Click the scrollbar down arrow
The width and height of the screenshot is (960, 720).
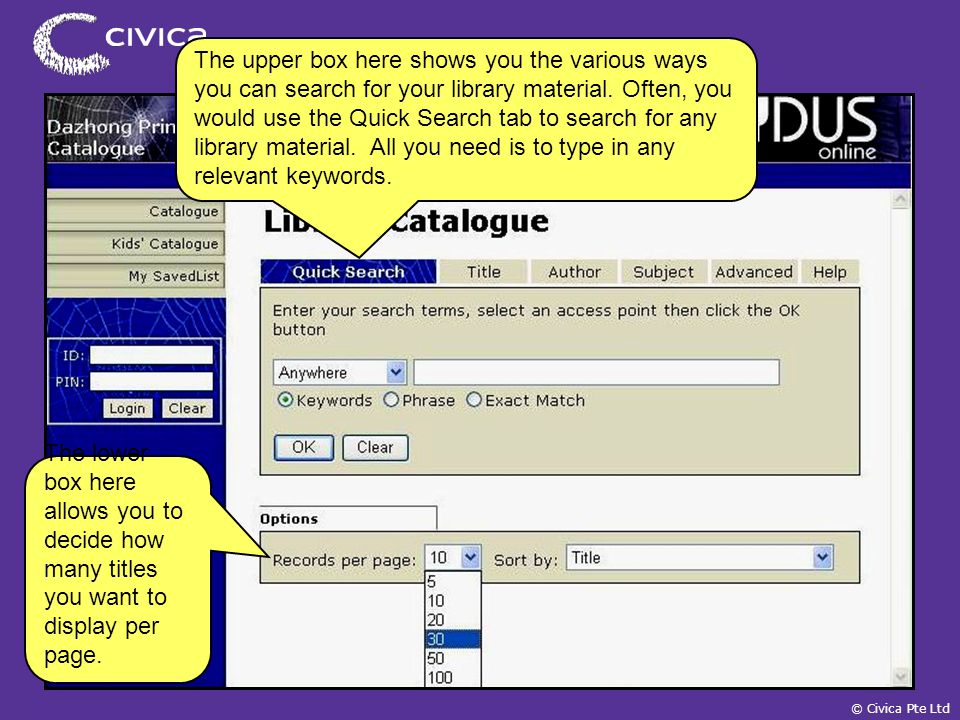[901, 676]
